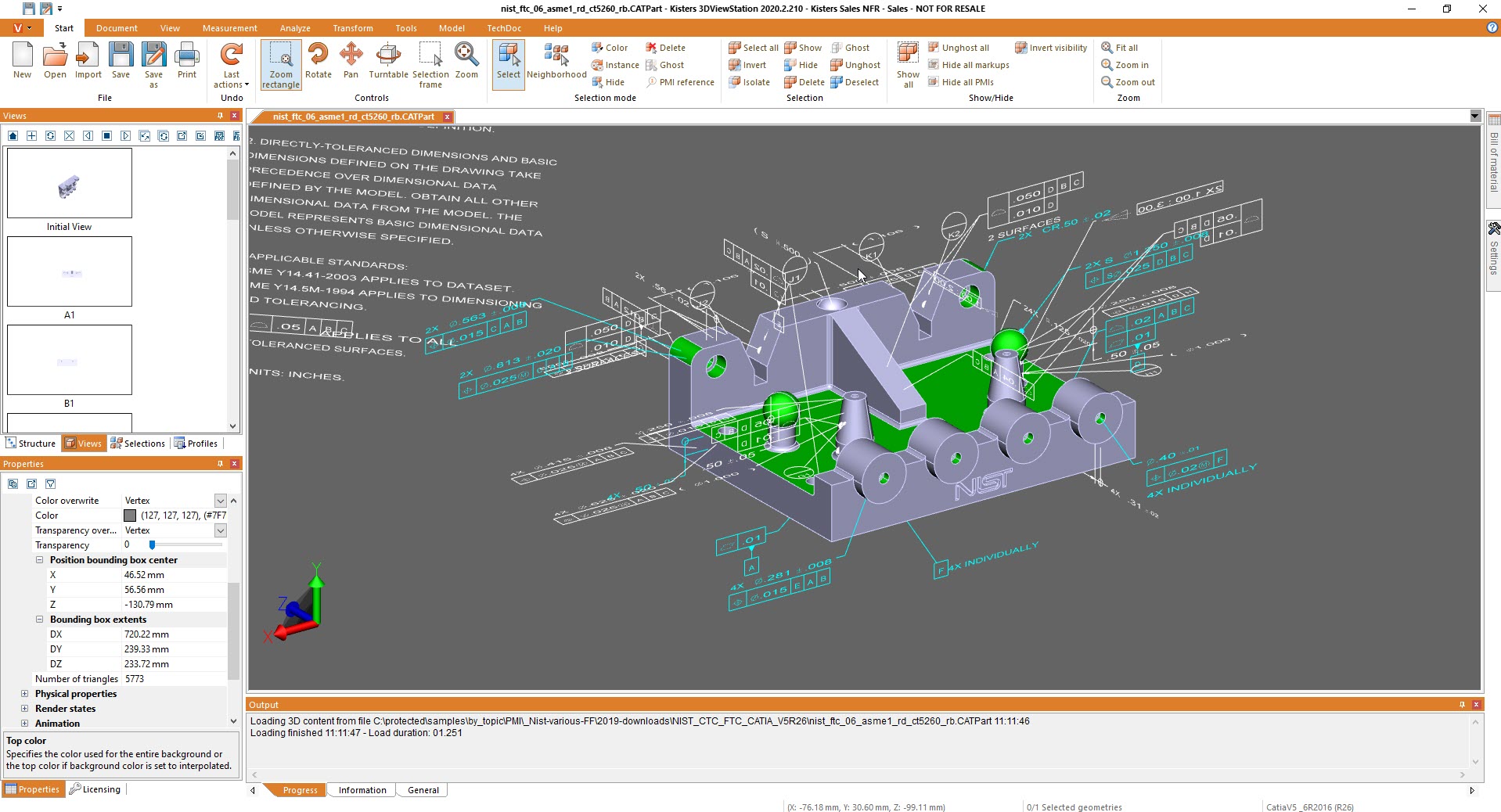Click the Zoom rectangle tool
Viewport: 1501px width, 812px height.
tap(281, 64)
